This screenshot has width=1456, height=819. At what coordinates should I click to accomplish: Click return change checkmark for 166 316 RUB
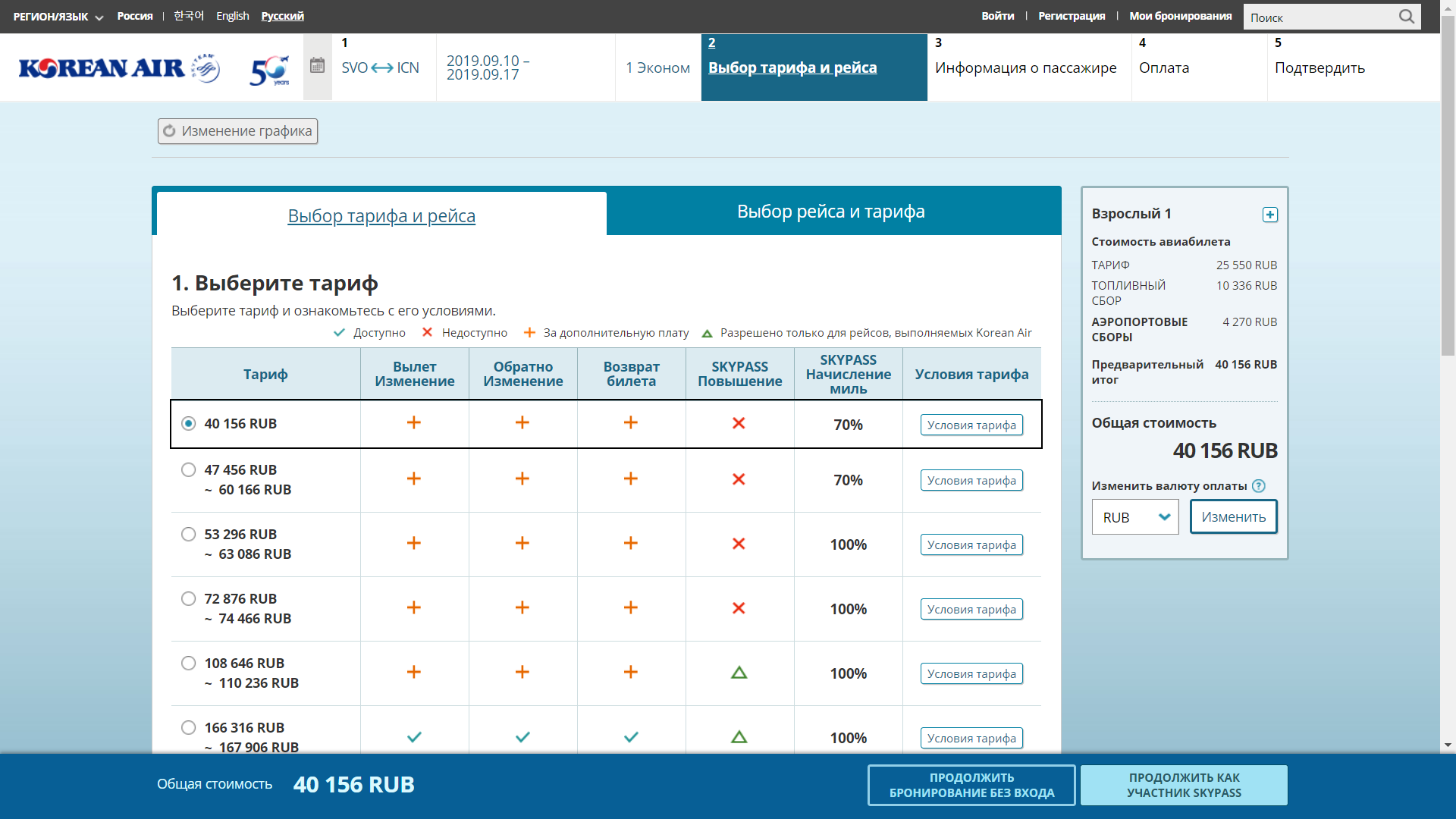pos(522,737)
